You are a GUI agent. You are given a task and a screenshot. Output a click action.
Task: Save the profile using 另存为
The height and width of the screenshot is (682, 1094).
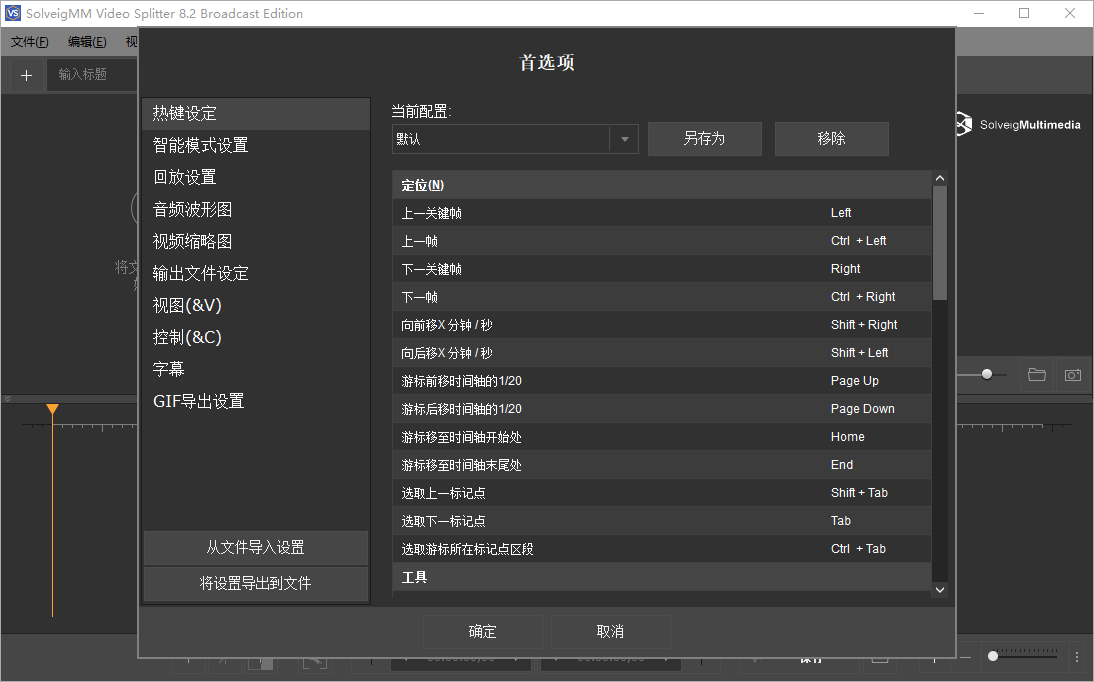pos(704,138)
